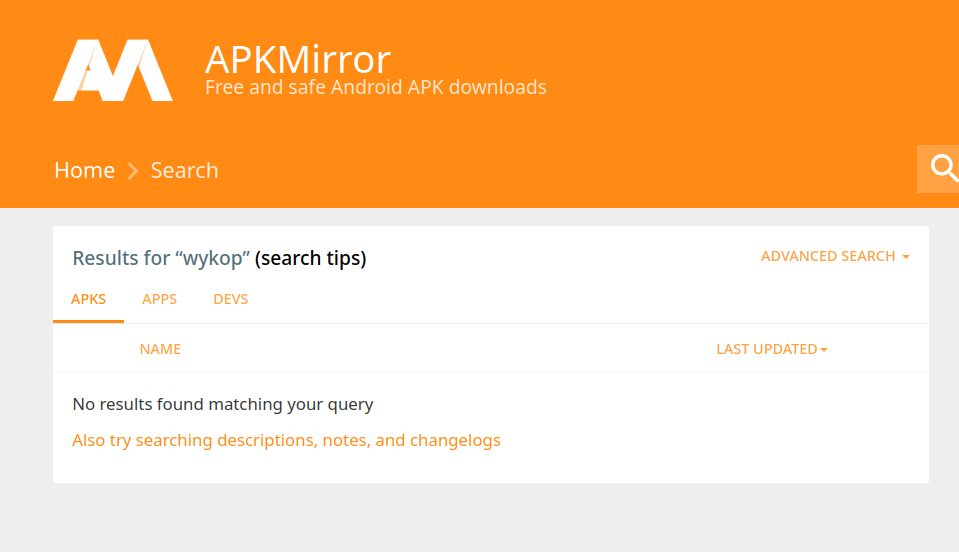Select the APKS tab
The image size is (959, 552).
88,299
